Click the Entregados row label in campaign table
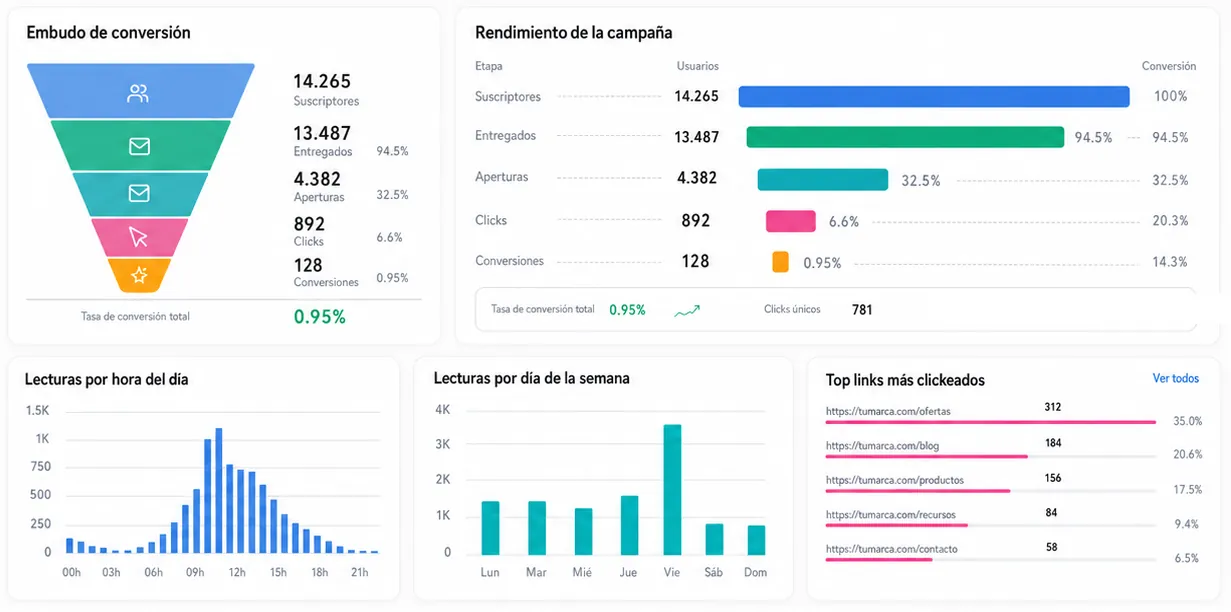 (506, 135)
